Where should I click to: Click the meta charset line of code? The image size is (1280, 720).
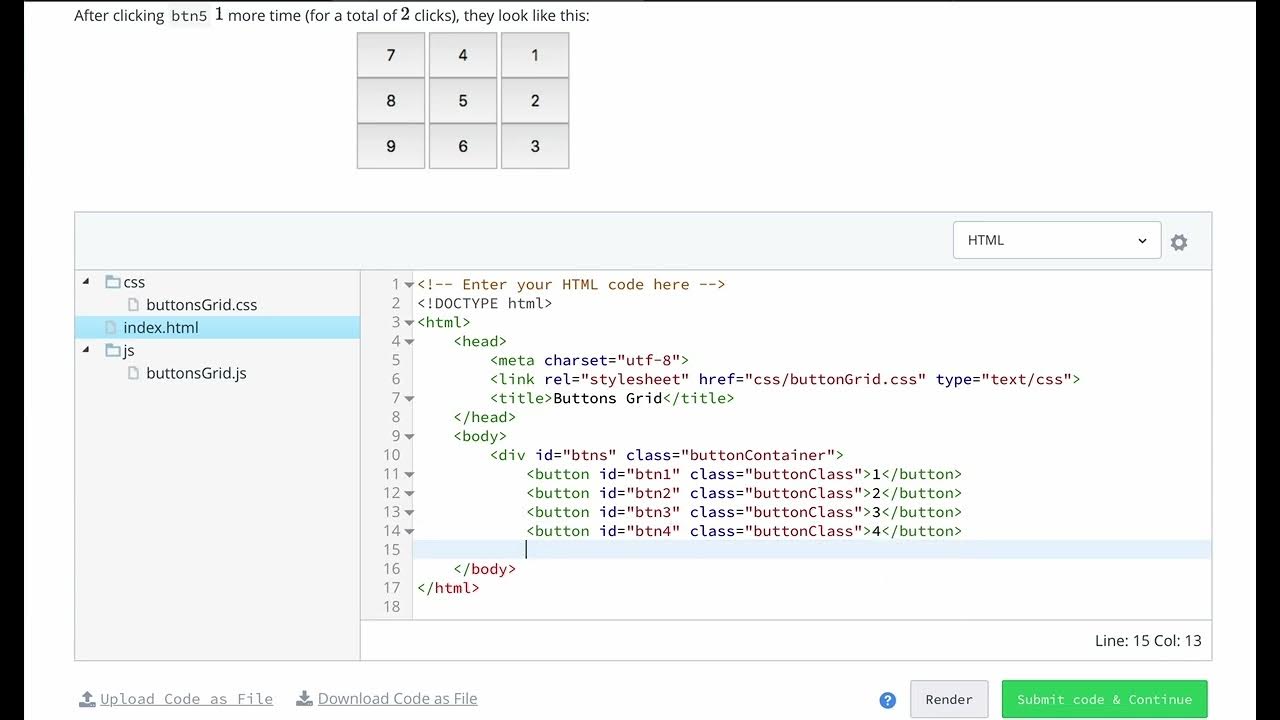click(589, 361)
